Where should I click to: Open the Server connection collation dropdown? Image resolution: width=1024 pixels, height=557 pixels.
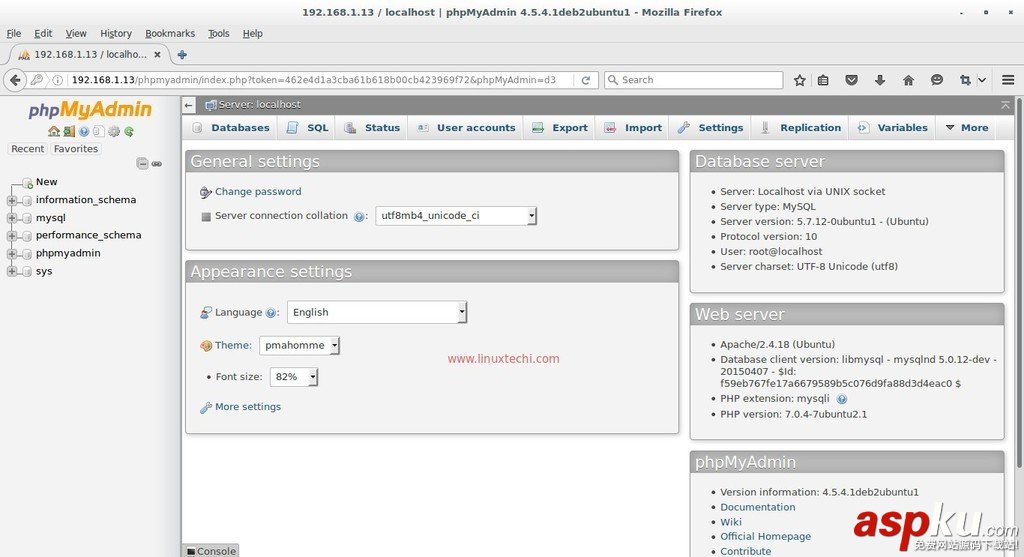(456, 215)
